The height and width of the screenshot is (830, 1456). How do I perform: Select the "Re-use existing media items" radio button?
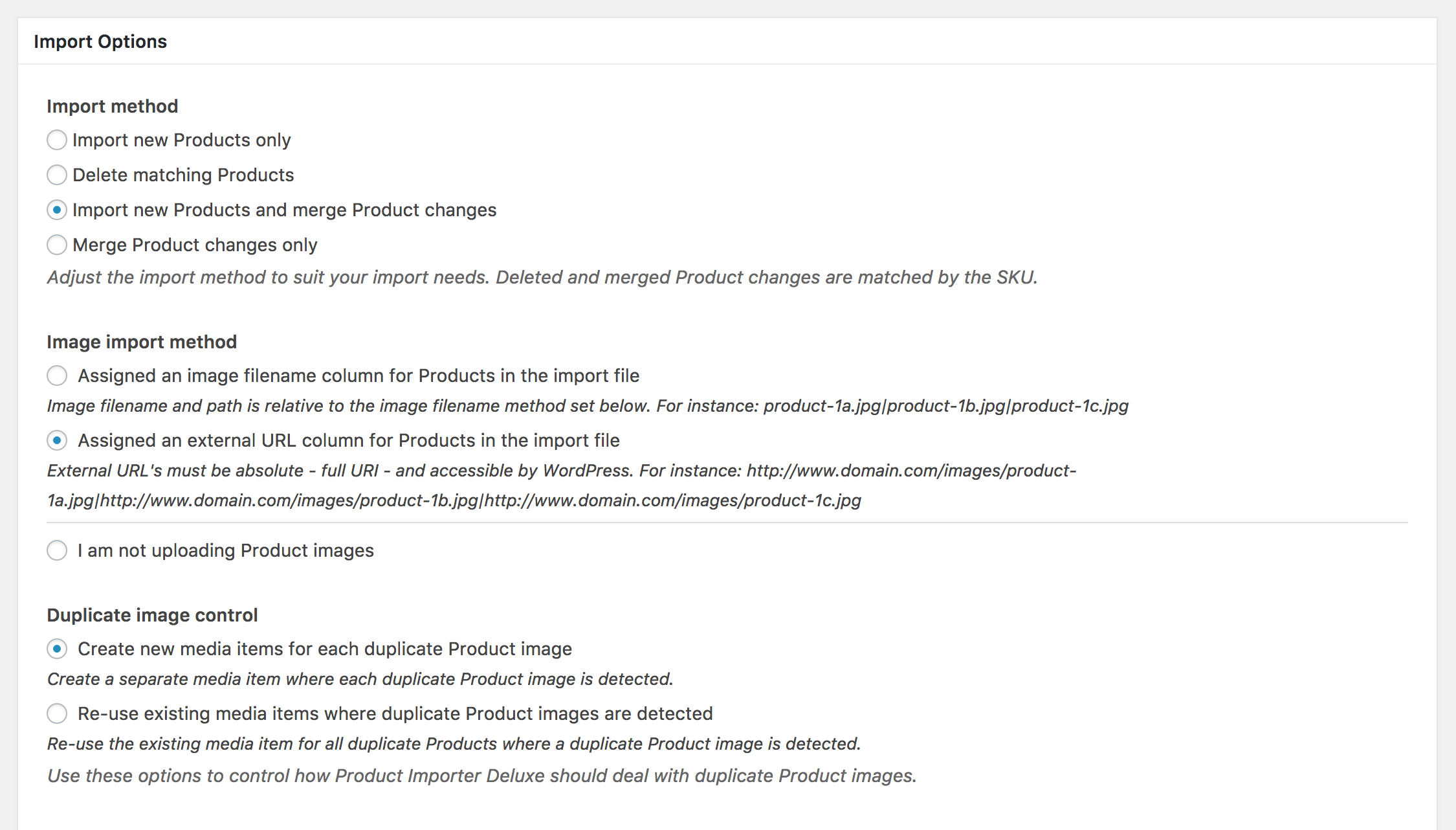pyautogui.click(x=57, y=713)
